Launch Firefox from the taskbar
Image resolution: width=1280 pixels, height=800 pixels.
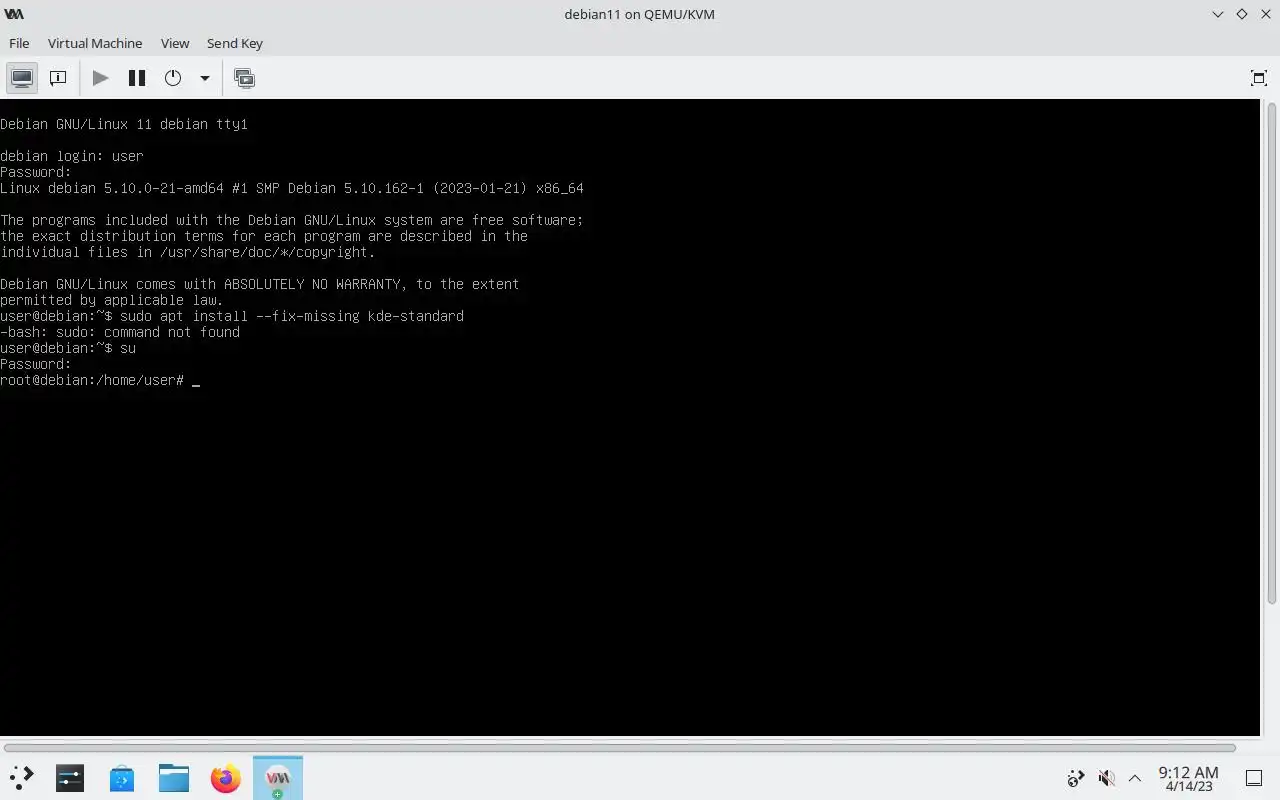tap(226, 778)
